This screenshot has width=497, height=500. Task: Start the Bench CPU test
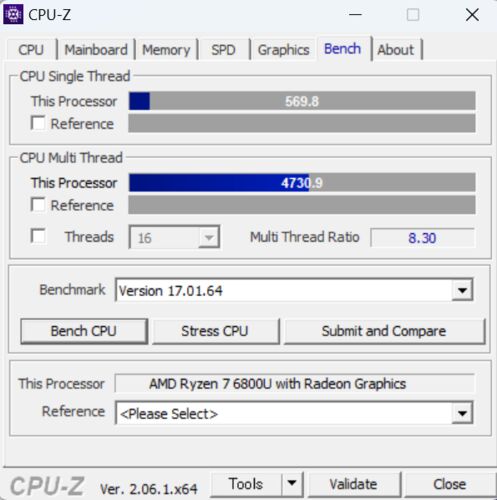point(84,331)
